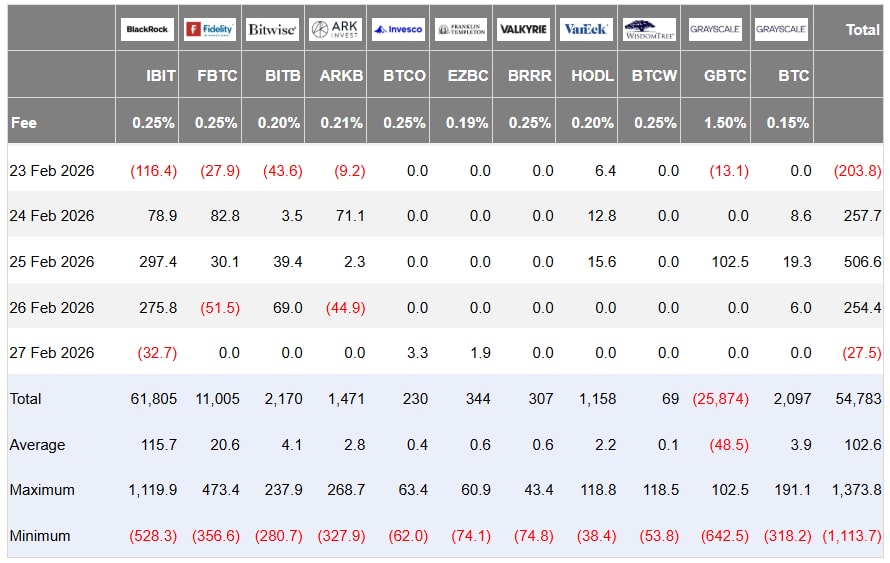
Task: Select the Franklin Templeton logo
Action: coord(461,30)
